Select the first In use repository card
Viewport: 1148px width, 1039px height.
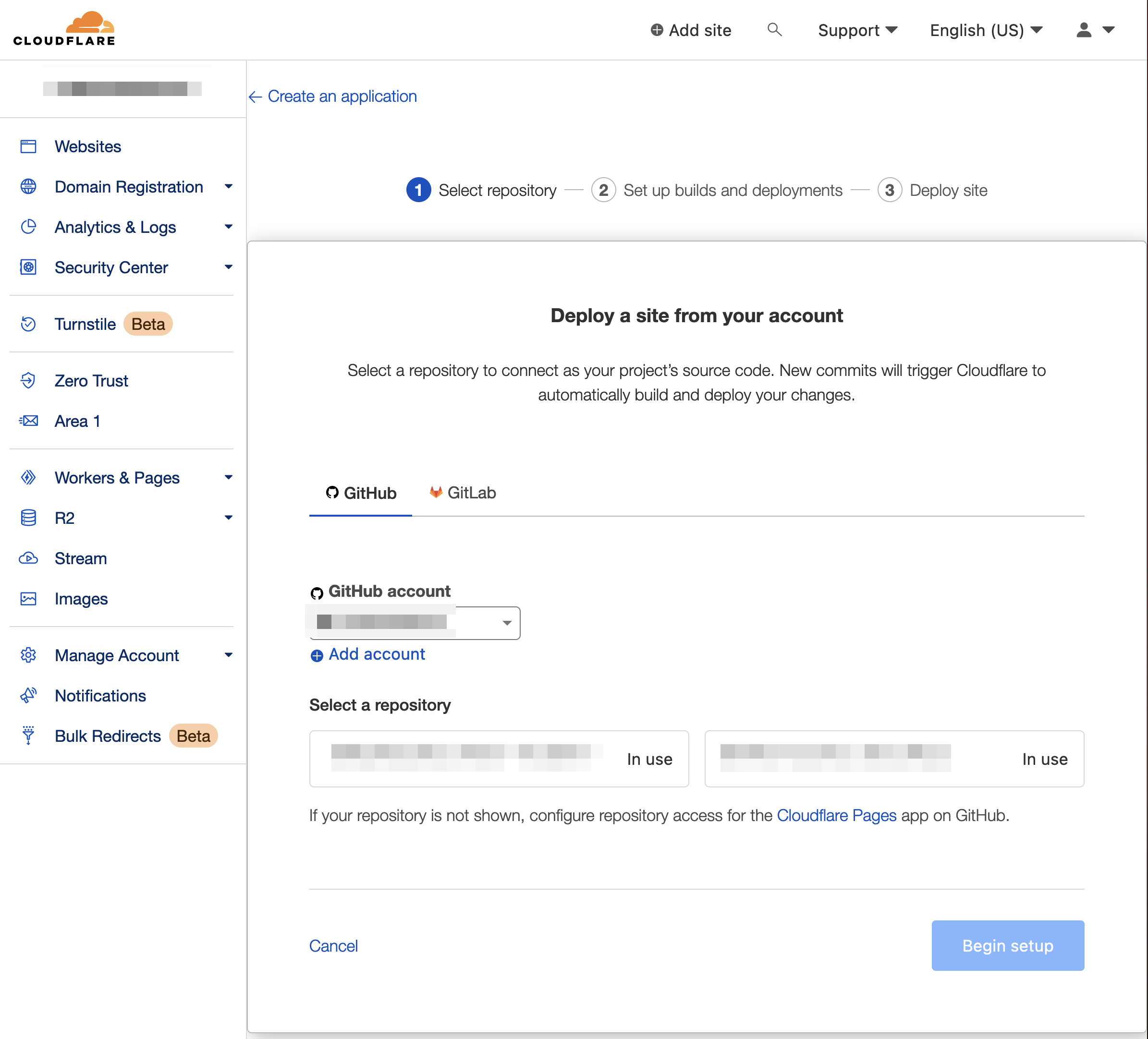click(x=499, y=759)
